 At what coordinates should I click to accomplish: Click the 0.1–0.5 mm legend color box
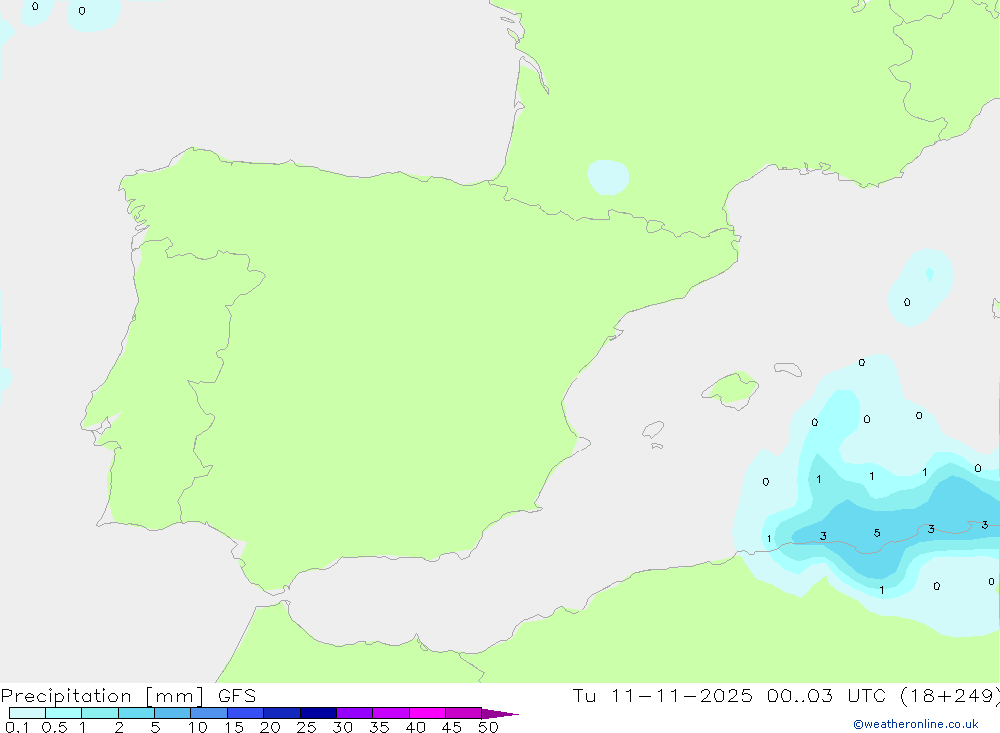27,713
